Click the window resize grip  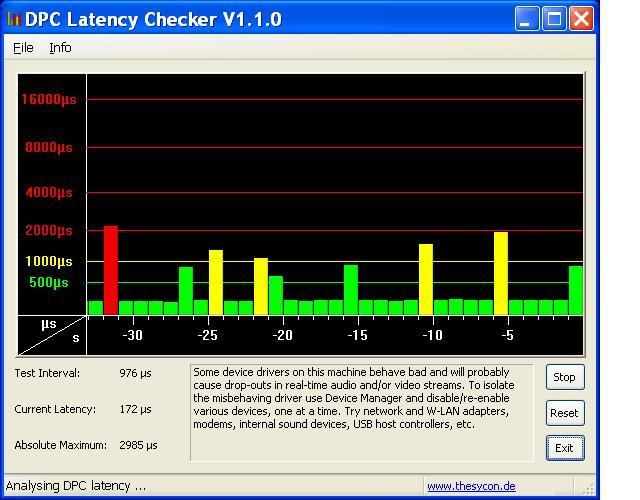coord(589,488)
